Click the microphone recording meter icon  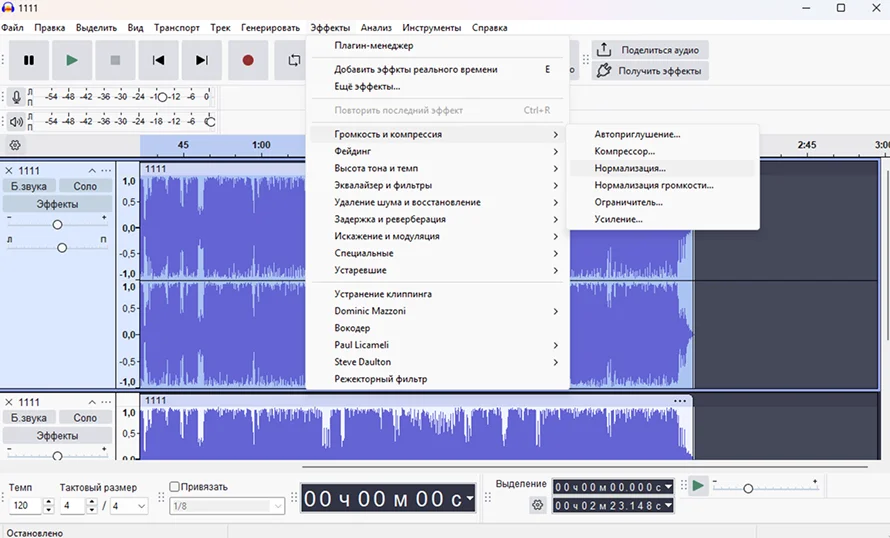[x=16, y=97]
